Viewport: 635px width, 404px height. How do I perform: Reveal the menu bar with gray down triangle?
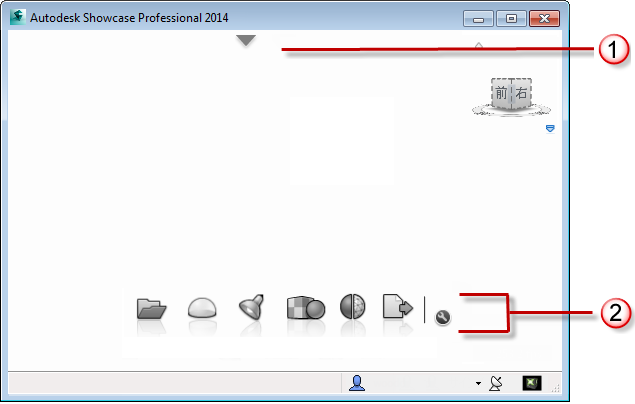(246, 40)
